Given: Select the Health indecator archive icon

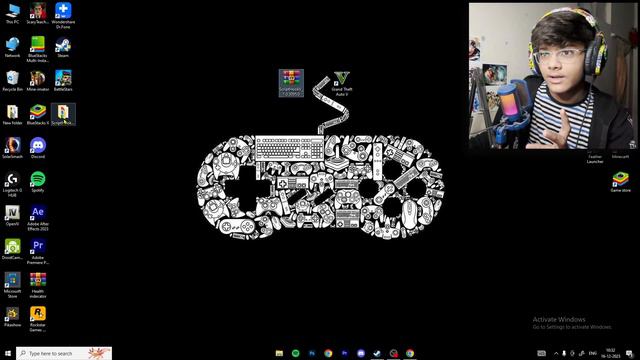Looking at the screenshot, I should point(38,285).
